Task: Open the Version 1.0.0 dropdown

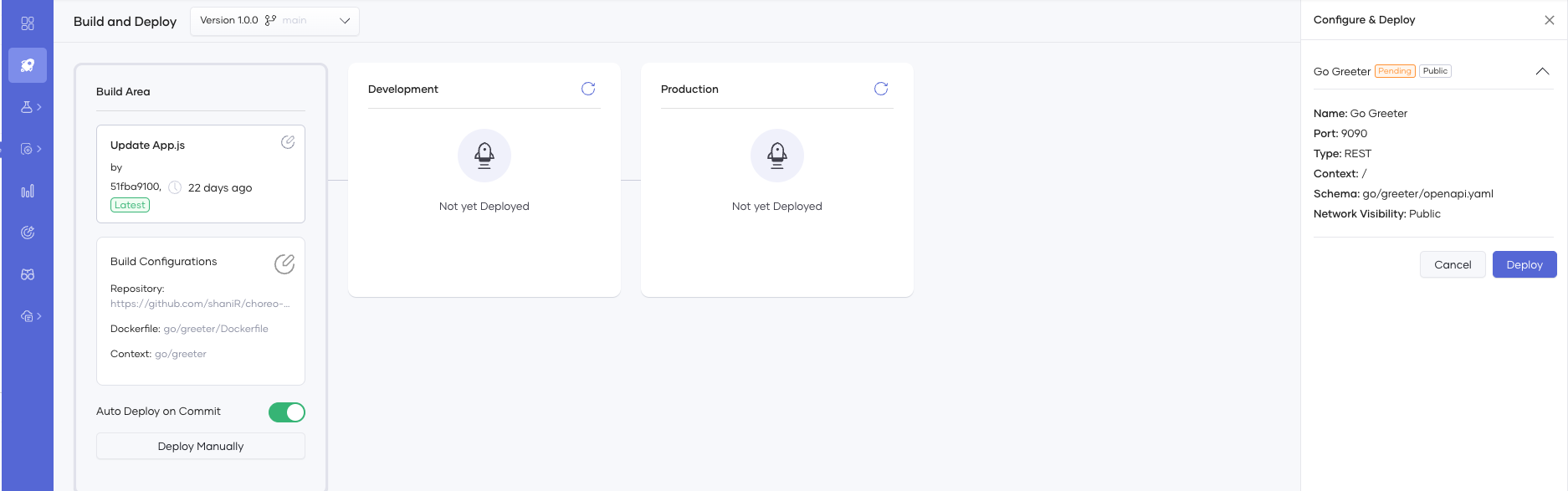Action: click(x=274, y=21)
